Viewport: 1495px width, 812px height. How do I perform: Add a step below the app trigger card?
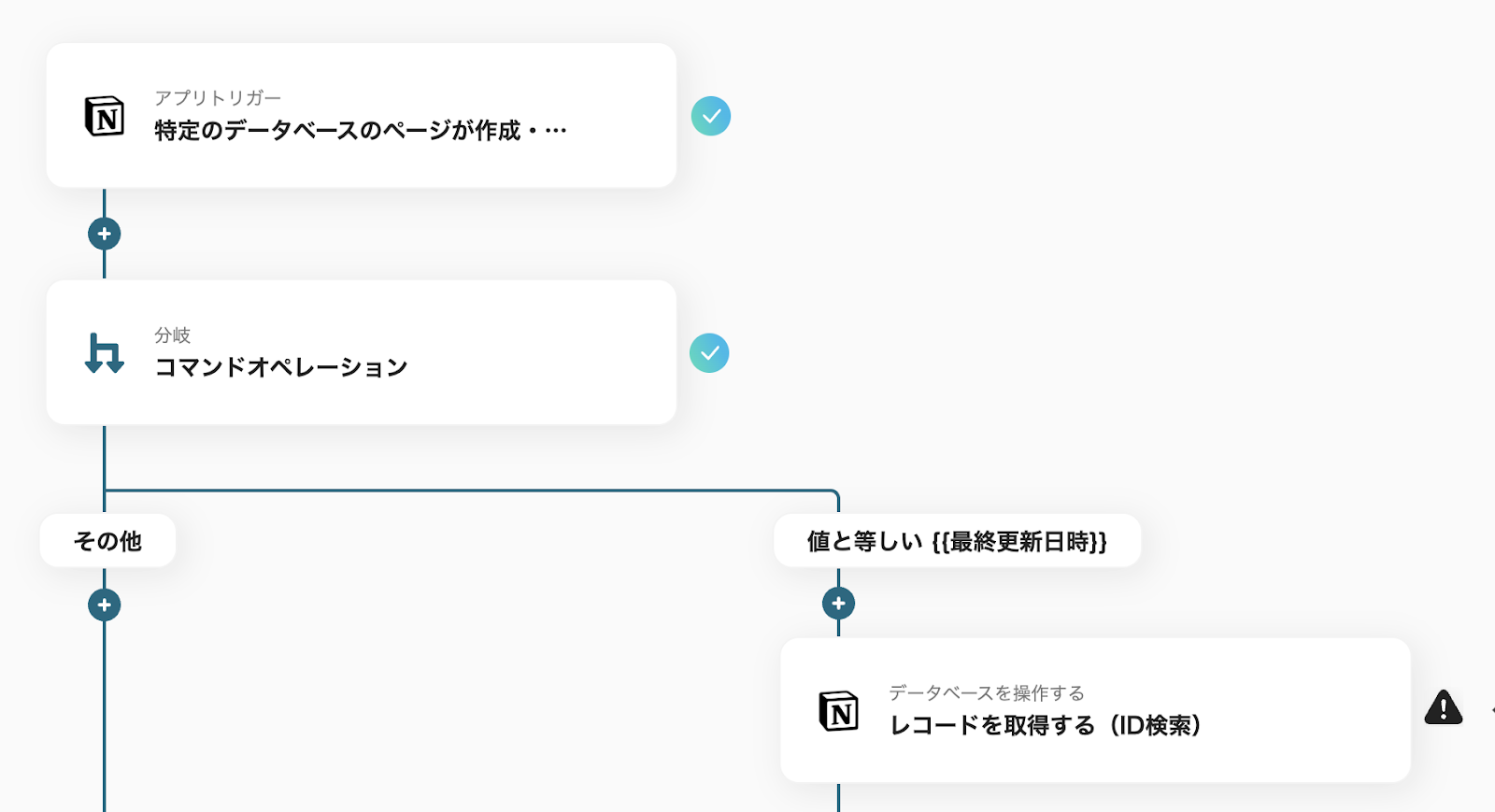click(x=105, y=234)
